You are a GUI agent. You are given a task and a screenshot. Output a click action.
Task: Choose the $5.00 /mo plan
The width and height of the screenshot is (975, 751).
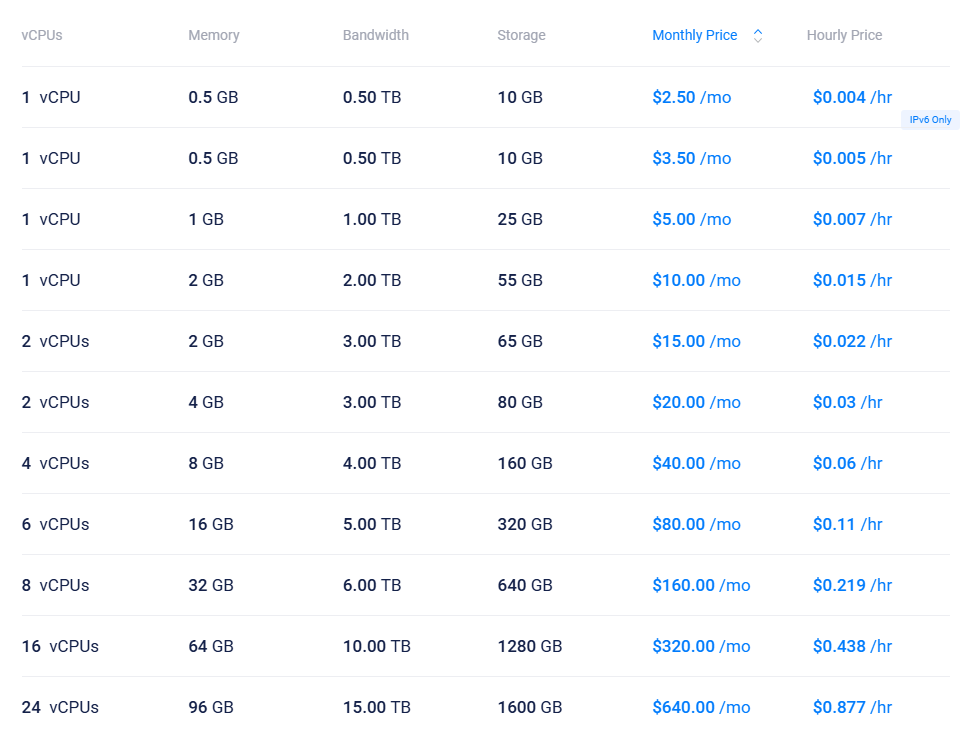click(691, 220)
